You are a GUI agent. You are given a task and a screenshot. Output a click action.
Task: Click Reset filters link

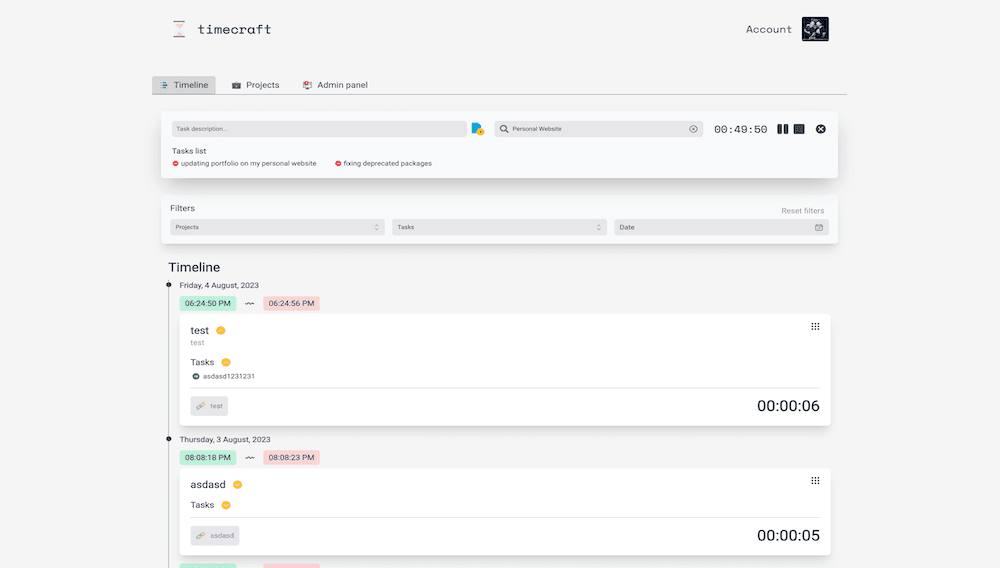pyautogui.click(x=802, y=211)
